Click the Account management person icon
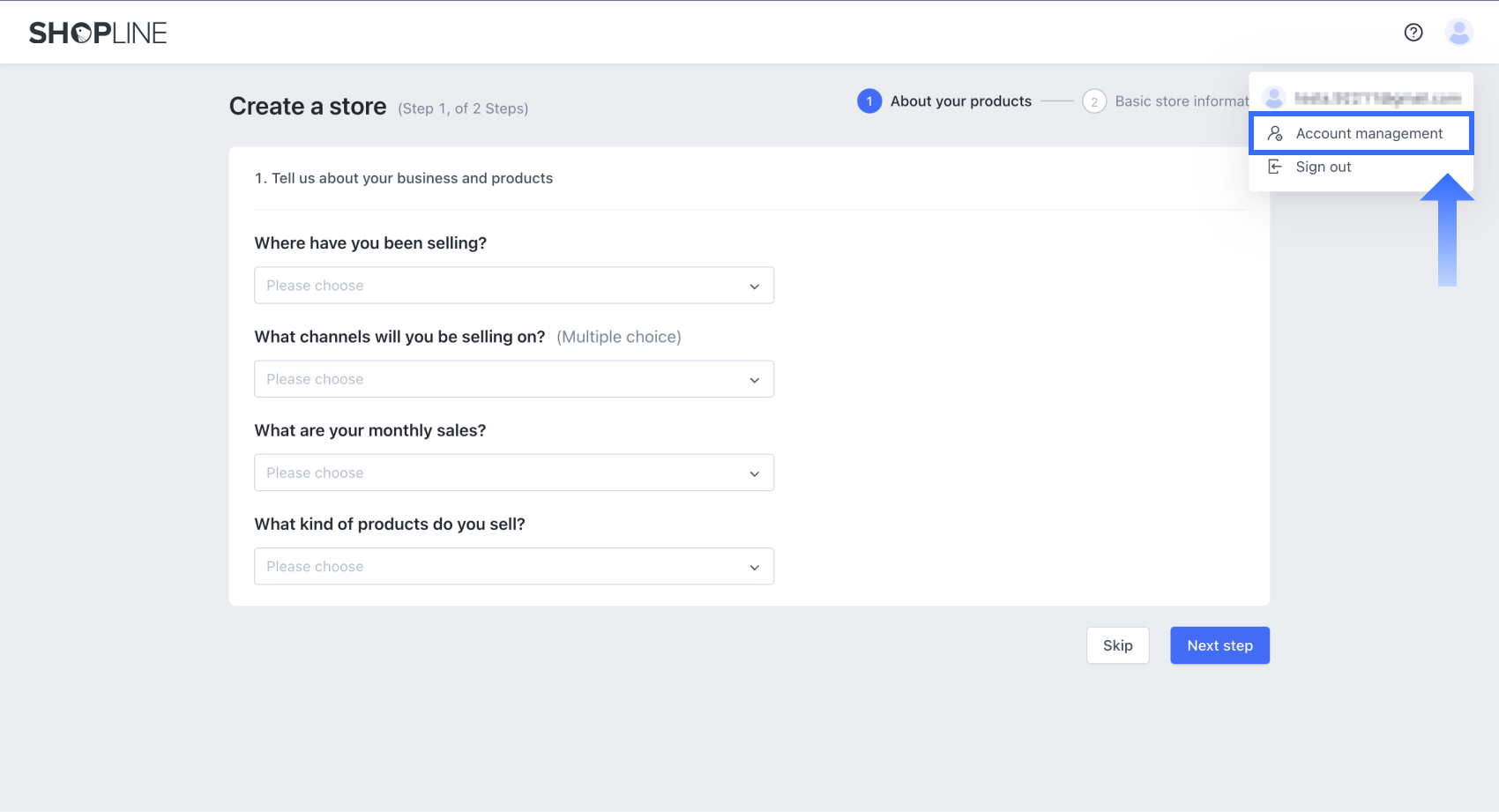 pyautogui.click(x=1275, y=133)
